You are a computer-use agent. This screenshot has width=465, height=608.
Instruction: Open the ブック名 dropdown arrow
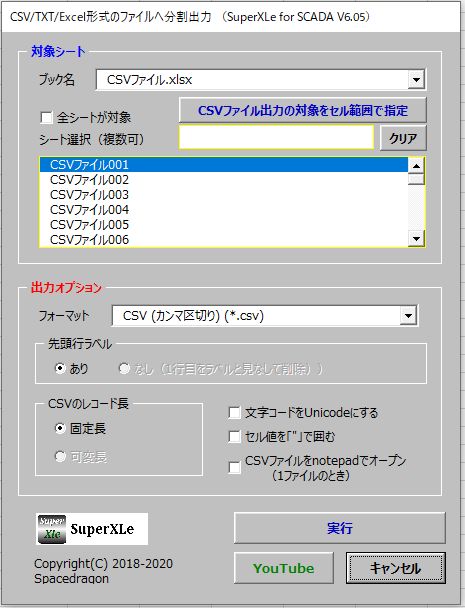[x=416, y=80]
